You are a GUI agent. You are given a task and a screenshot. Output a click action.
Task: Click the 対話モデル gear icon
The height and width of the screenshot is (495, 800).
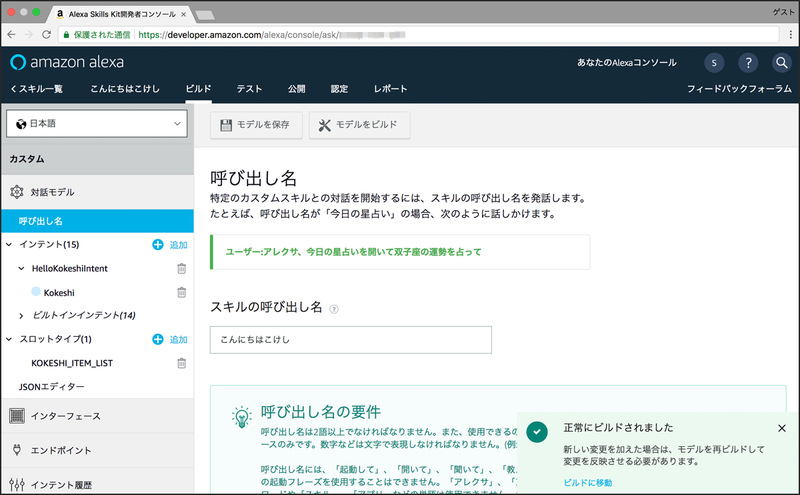(17, 192)
